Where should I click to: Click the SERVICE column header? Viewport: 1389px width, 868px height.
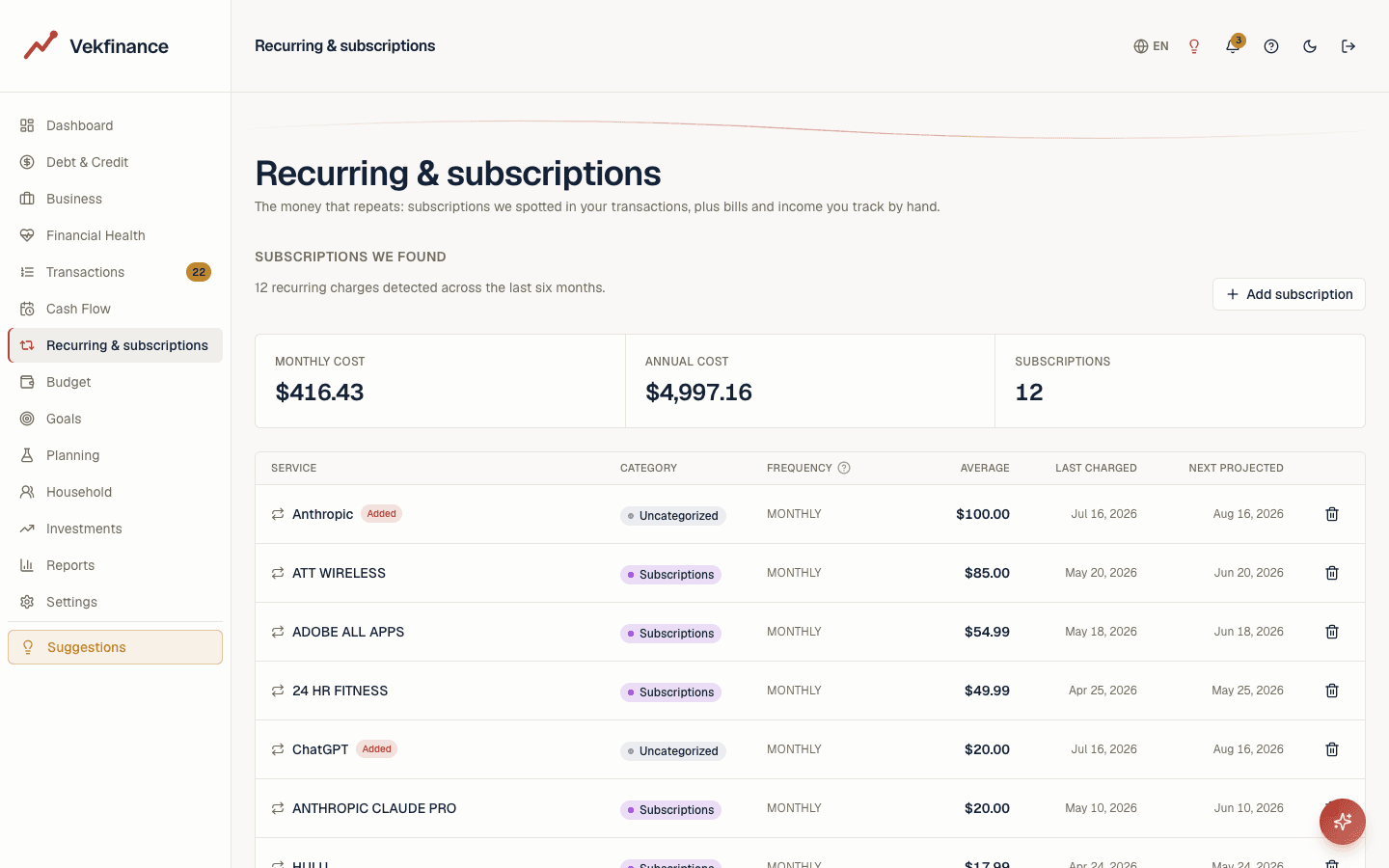294,468
